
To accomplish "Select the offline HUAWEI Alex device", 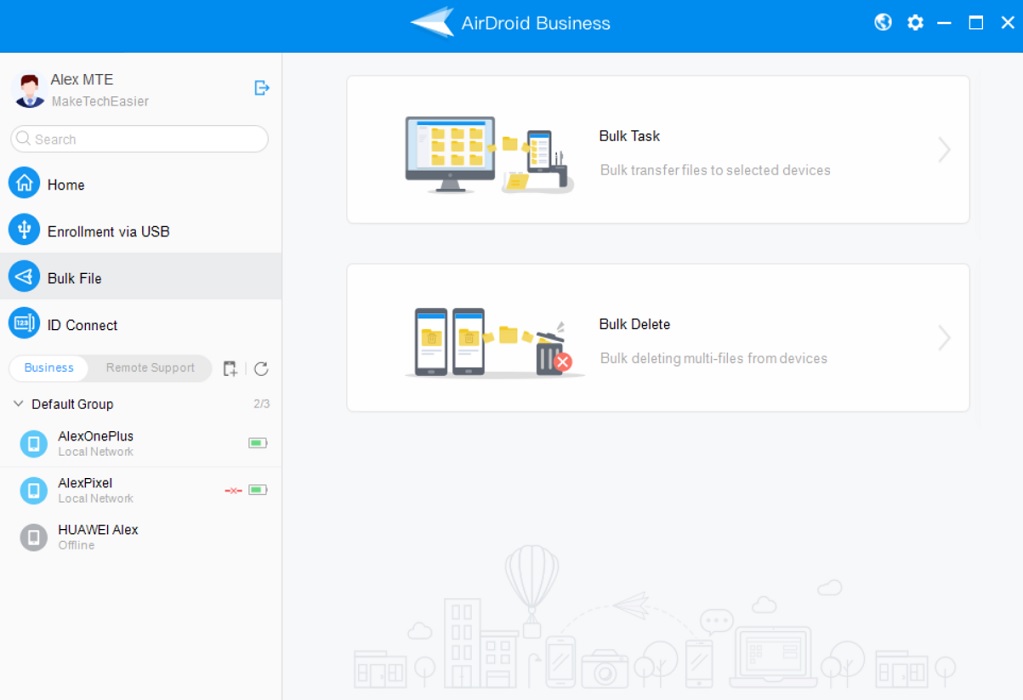I will [x=97, y=536].
